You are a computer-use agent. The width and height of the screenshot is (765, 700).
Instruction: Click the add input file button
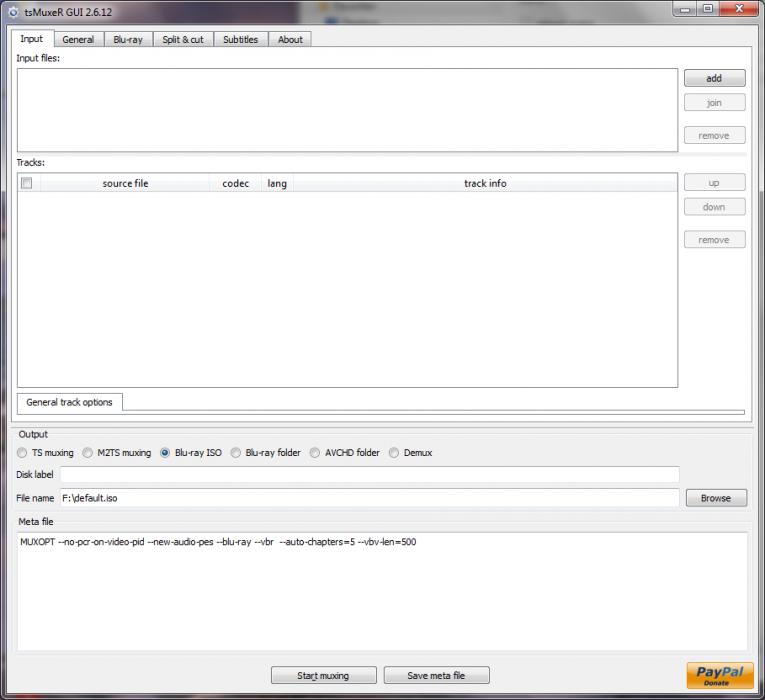[714, 78]
